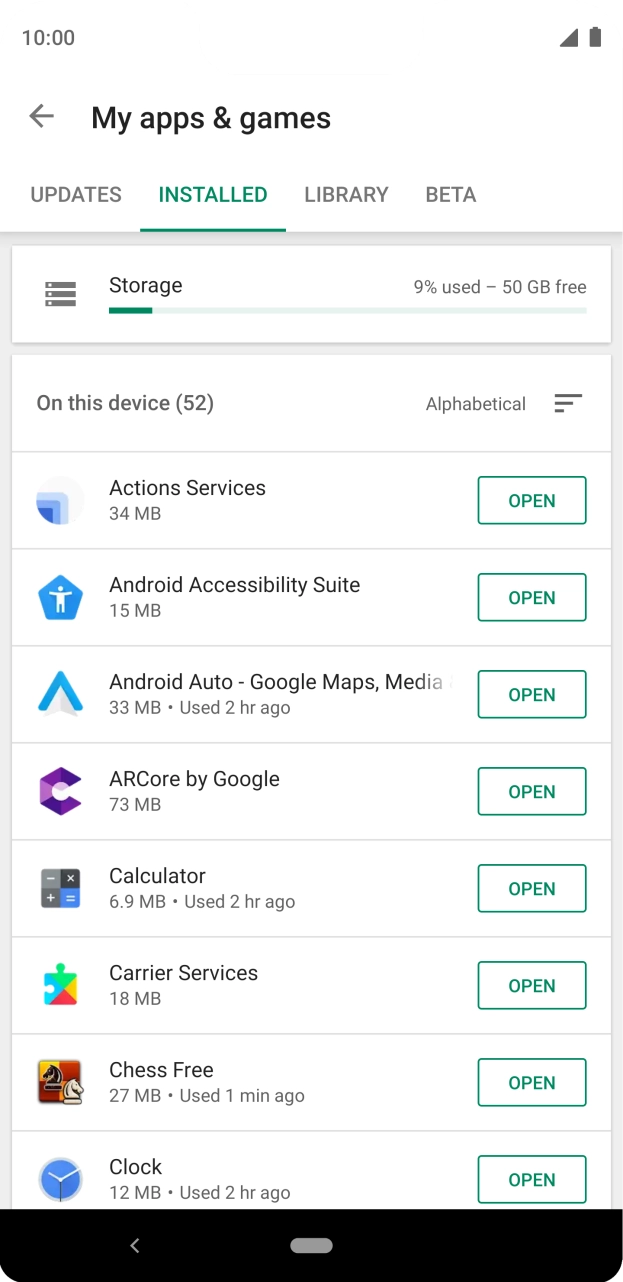Screen dimensions: 623x1282
Task: Tap the back arrow to leave My apps
Action: [41, 116]
